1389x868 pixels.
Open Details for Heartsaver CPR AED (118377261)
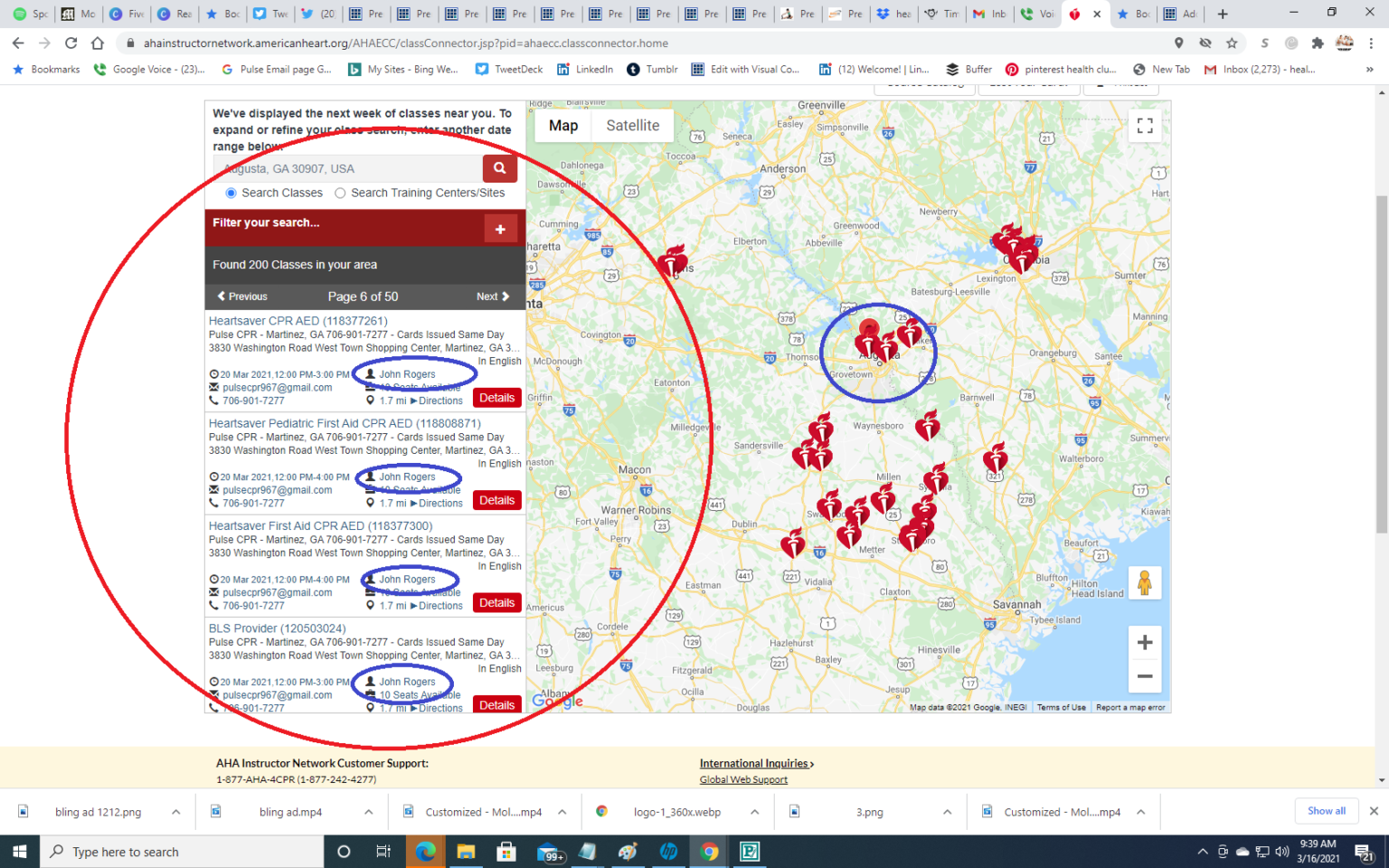coord(497,398)
